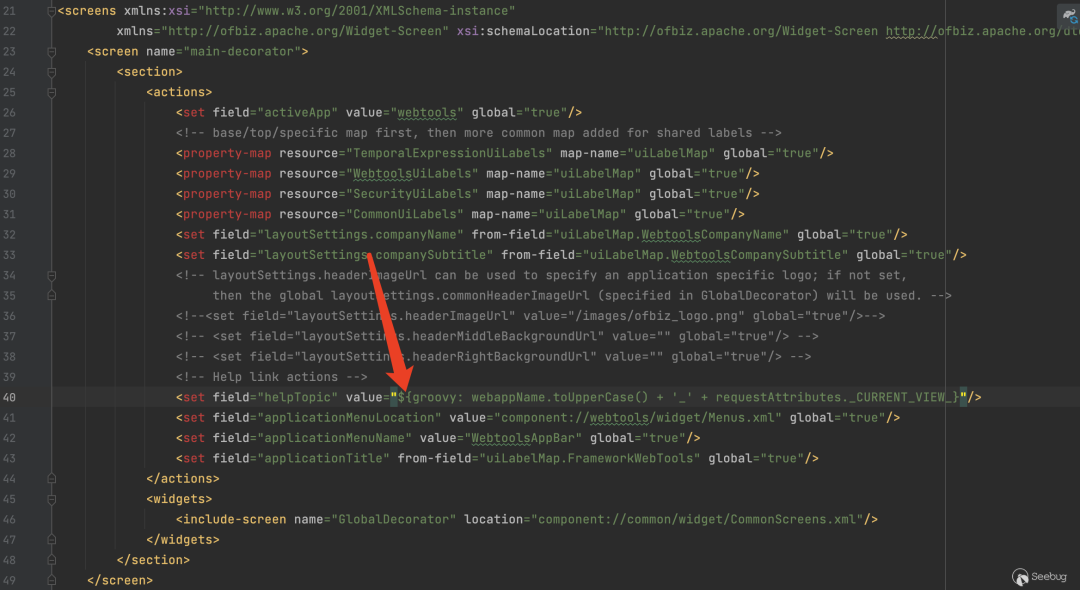Click line number 33 in the gutter

[x=9, y=255]
